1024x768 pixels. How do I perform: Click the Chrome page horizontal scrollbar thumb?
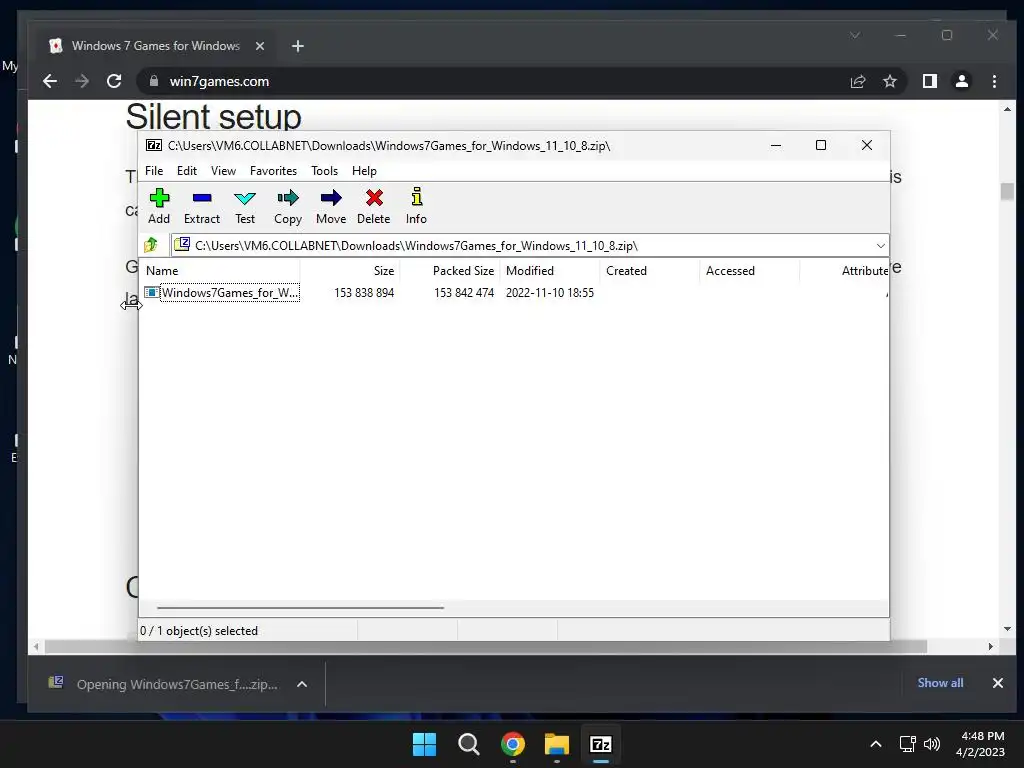[x=486, y=647]
